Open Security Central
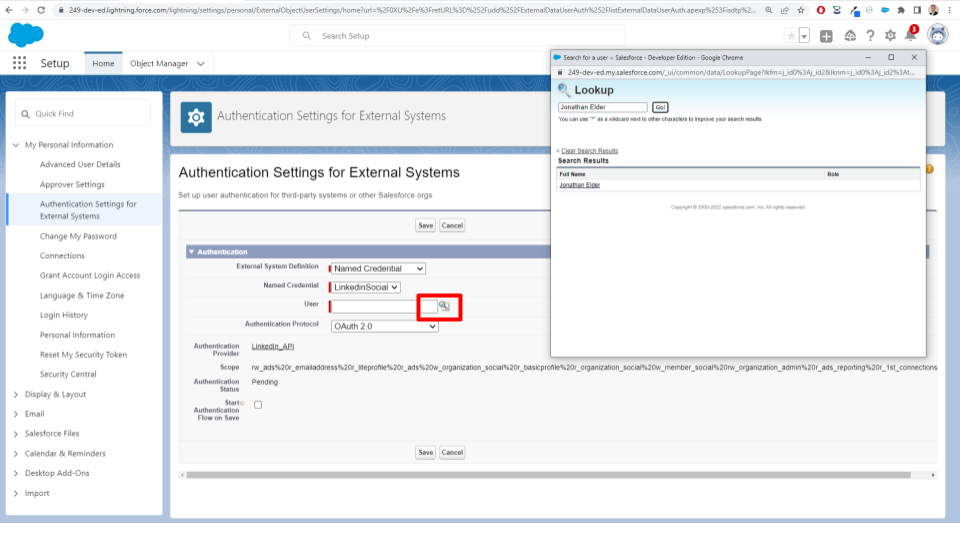 click(68, 374)
